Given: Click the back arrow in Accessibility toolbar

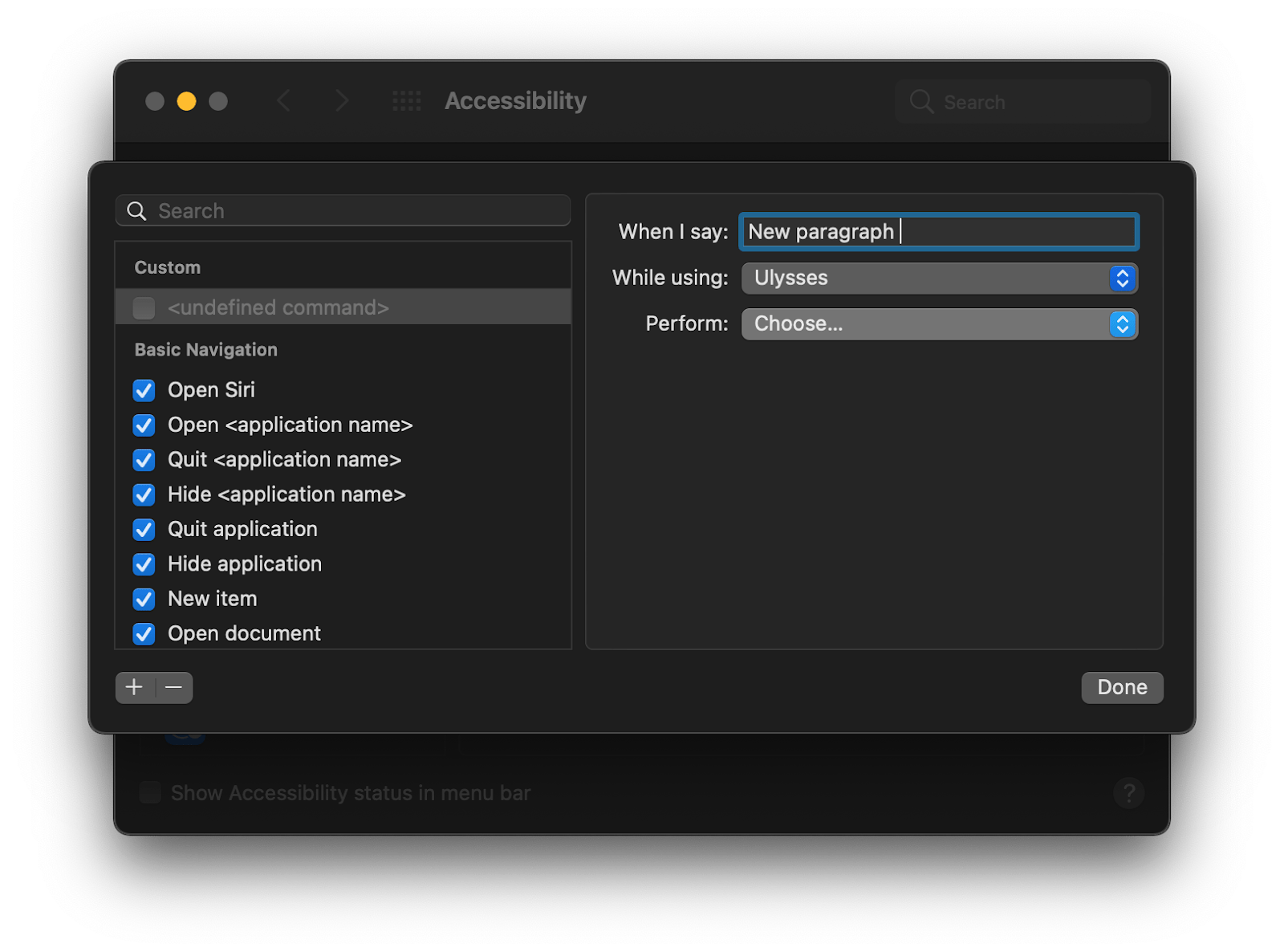Looking at the screenshot, I should 283,101.
